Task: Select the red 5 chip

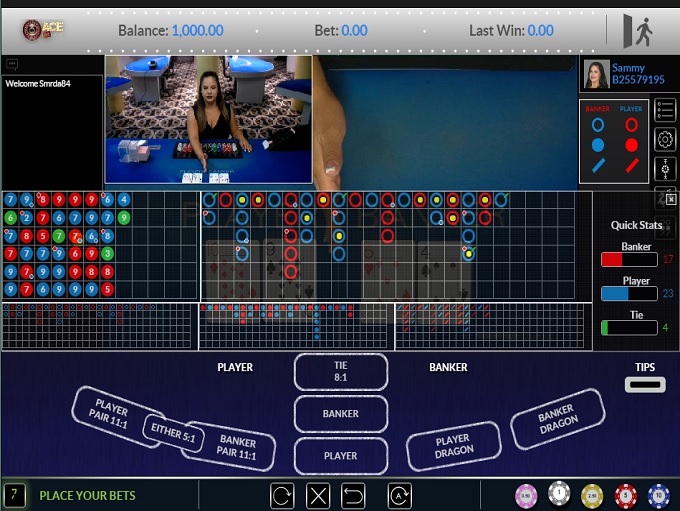Action: 625,495
